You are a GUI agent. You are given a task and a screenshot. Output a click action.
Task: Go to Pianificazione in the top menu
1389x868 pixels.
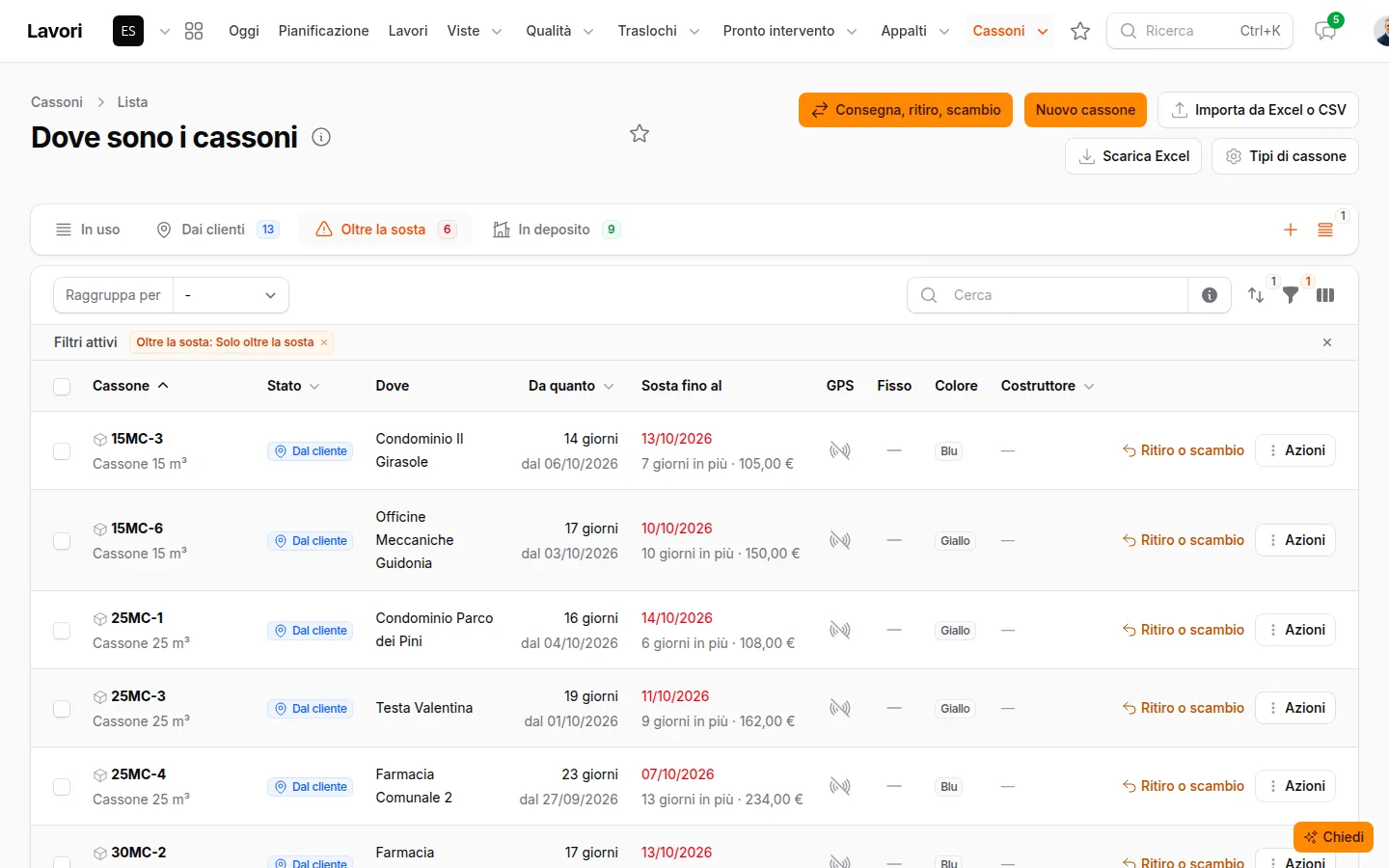coord(323,31)
